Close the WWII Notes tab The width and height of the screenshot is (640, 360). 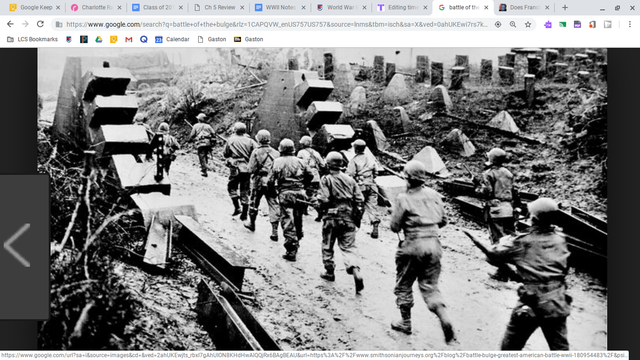pos(303,7)
